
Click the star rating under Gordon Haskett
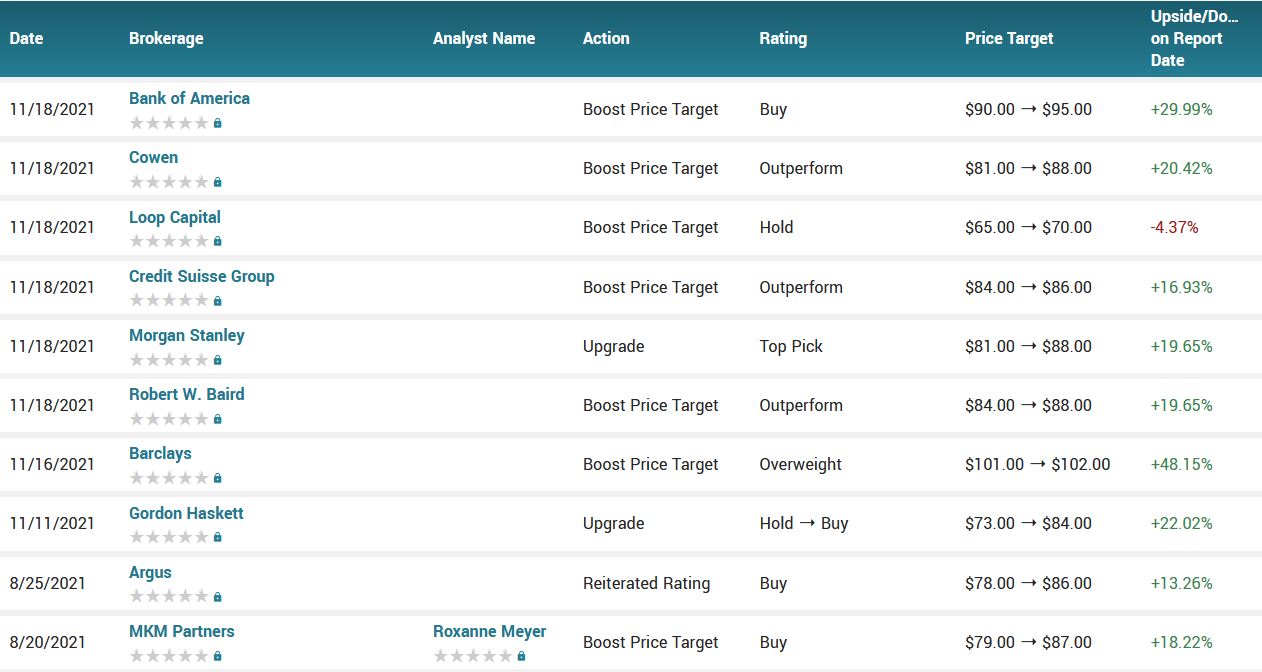[x=169, y=537]
